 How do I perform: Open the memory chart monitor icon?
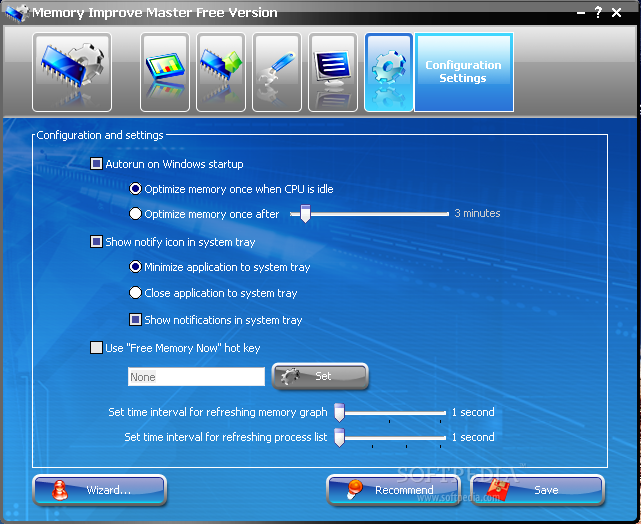[x=165, y=72]
